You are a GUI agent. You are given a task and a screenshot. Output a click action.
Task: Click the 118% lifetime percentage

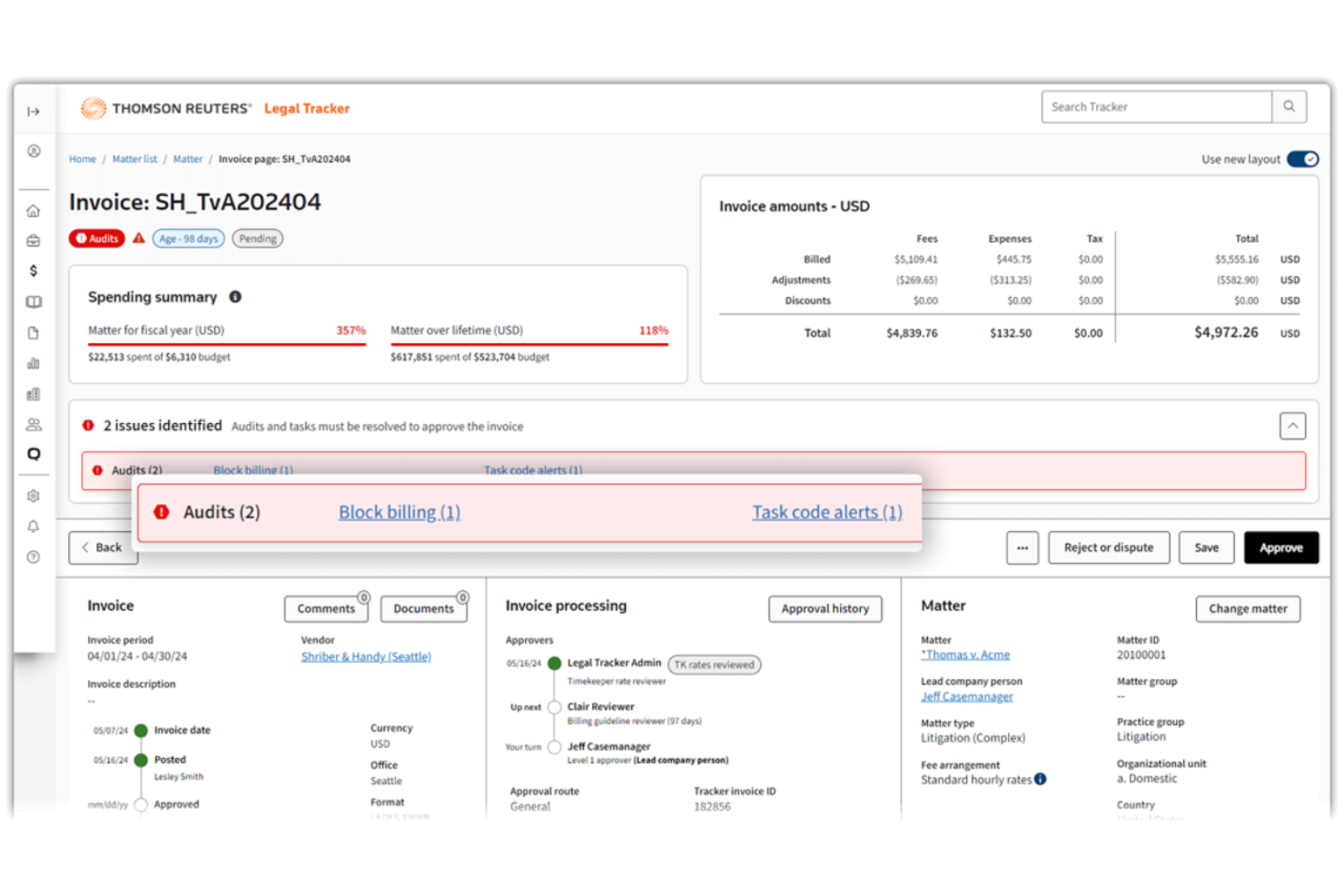tap(653, 330)
